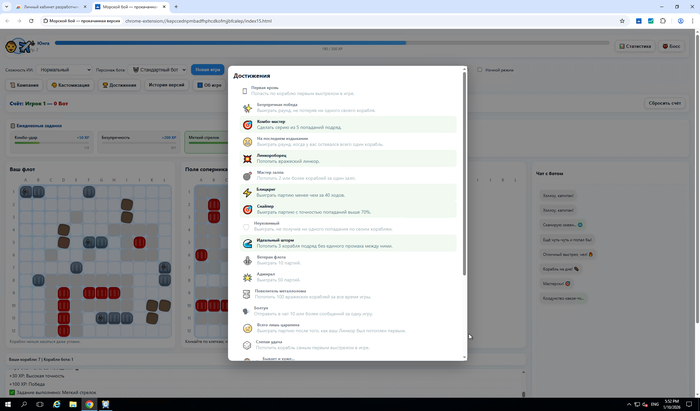The height and width of the screenshot is (411, 700).
Task: Click the Блицкриг lightning bolt icon
Action: [x=247, y=192]
